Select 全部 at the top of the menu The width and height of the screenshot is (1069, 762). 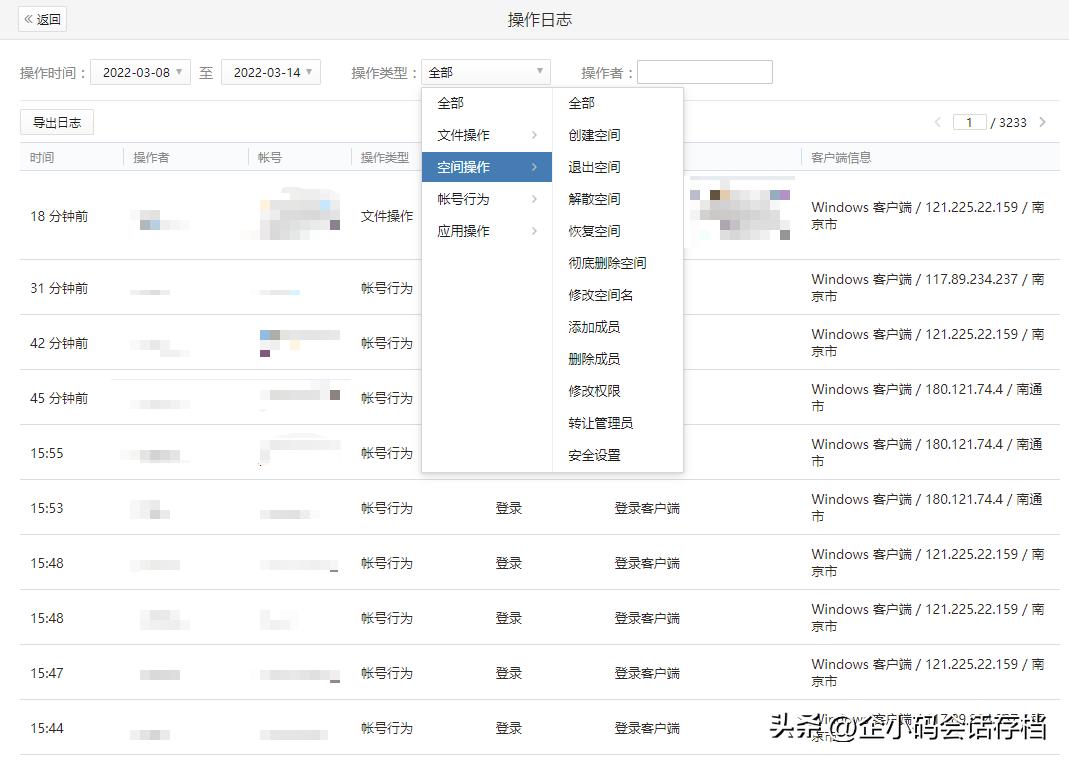pos(449,102)
